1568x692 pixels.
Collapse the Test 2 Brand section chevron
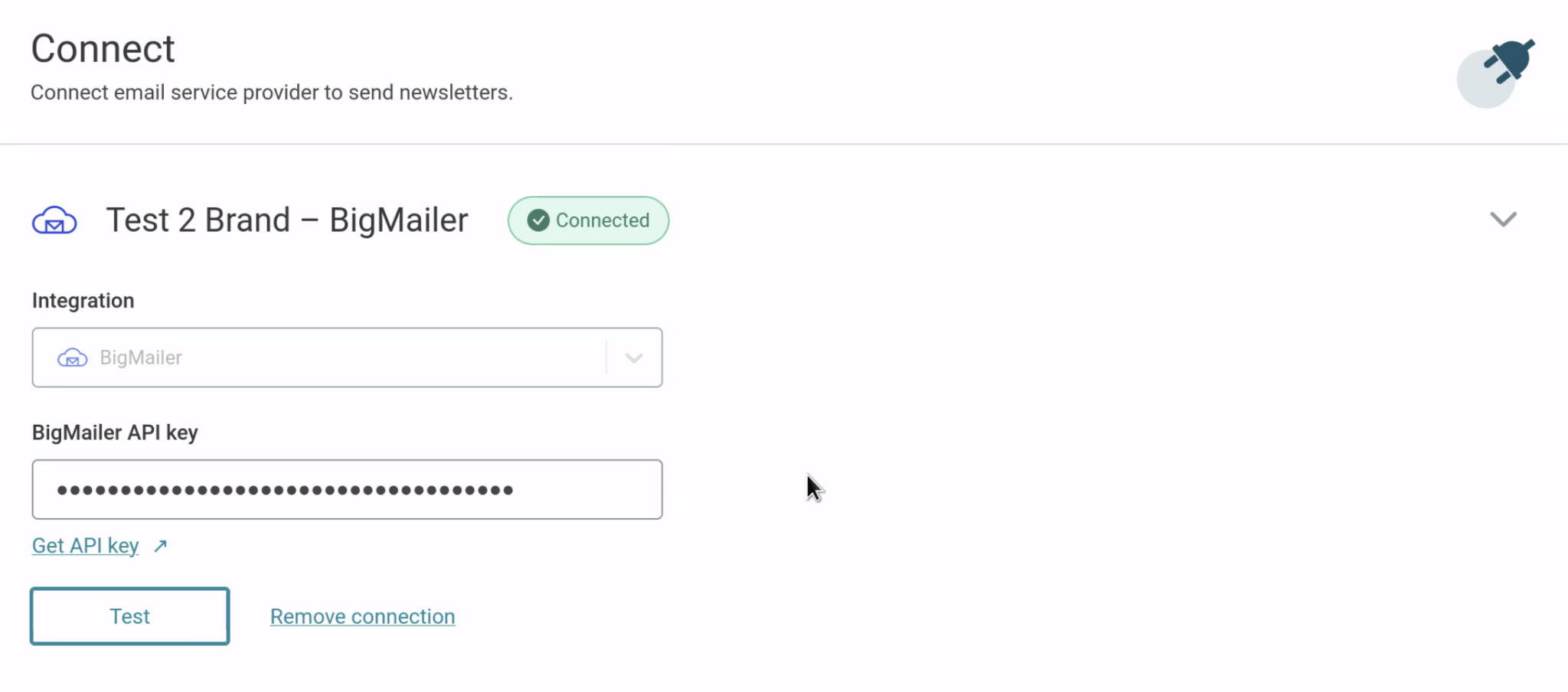[1503, 220]
